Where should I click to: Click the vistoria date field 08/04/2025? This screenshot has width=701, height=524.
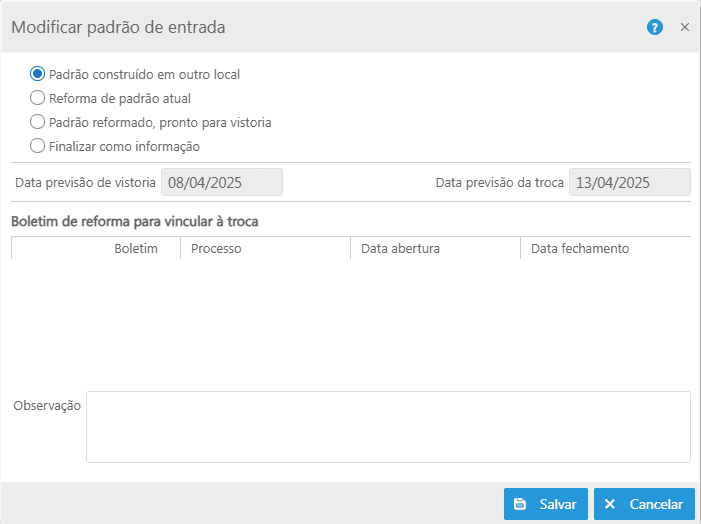click(x=222, y=182)
